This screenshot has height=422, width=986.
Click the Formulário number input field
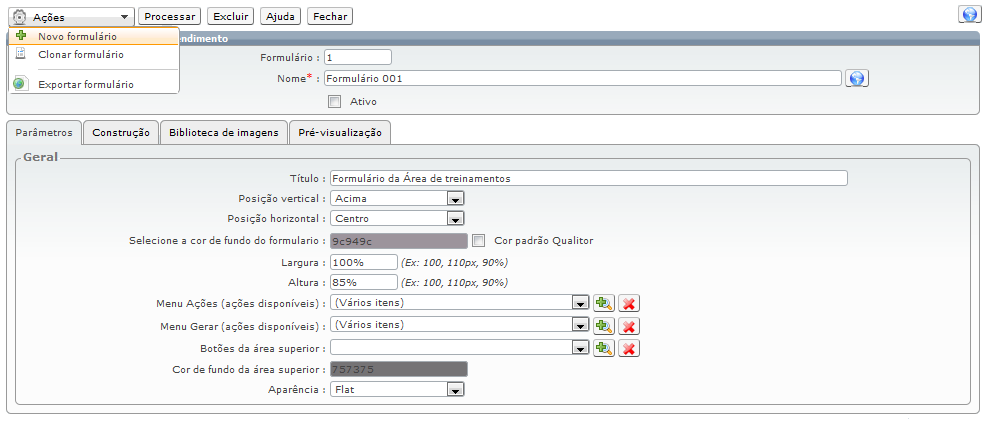click(358, 57)
